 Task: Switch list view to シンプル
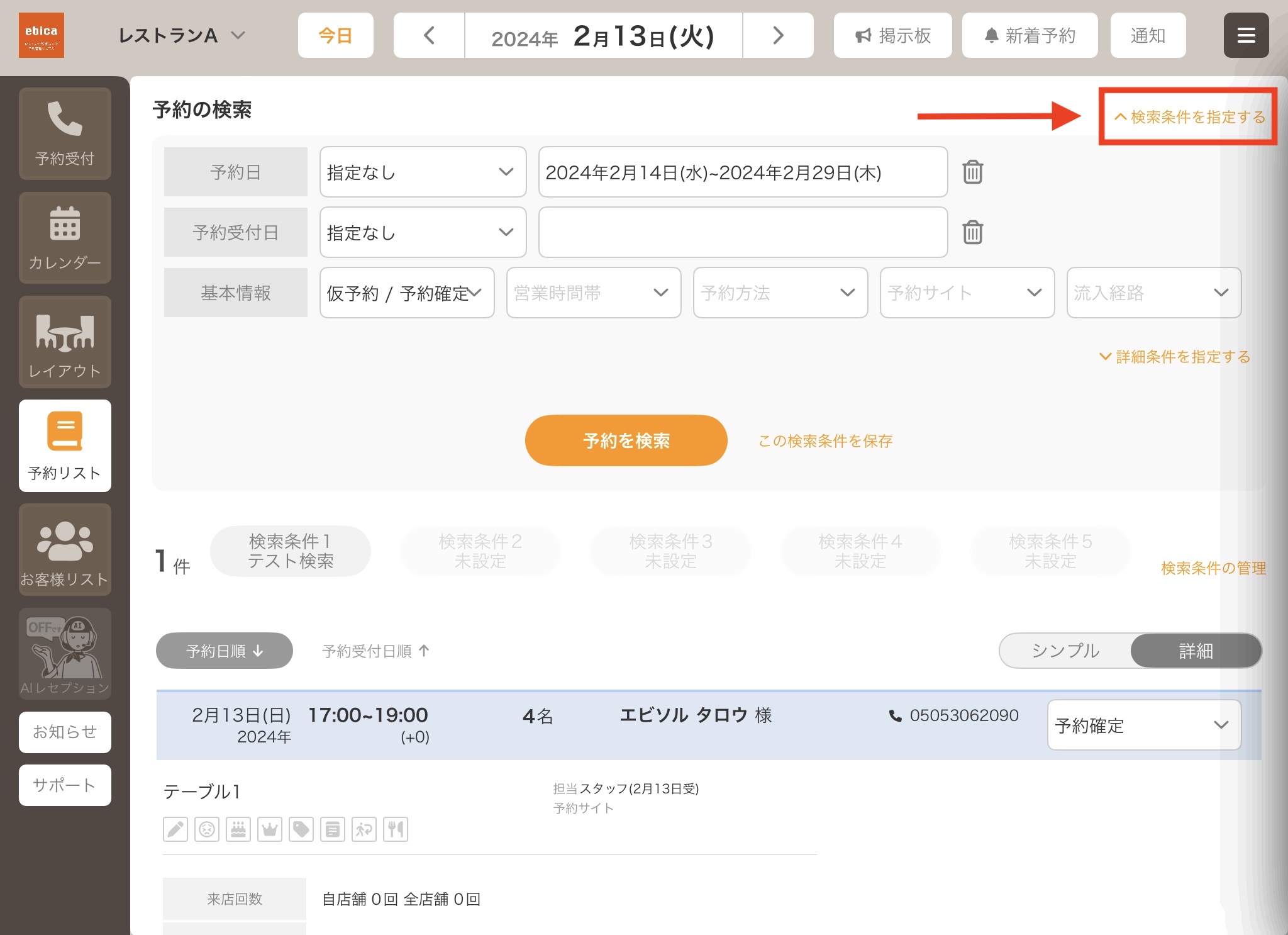[x=1065, y=651]
